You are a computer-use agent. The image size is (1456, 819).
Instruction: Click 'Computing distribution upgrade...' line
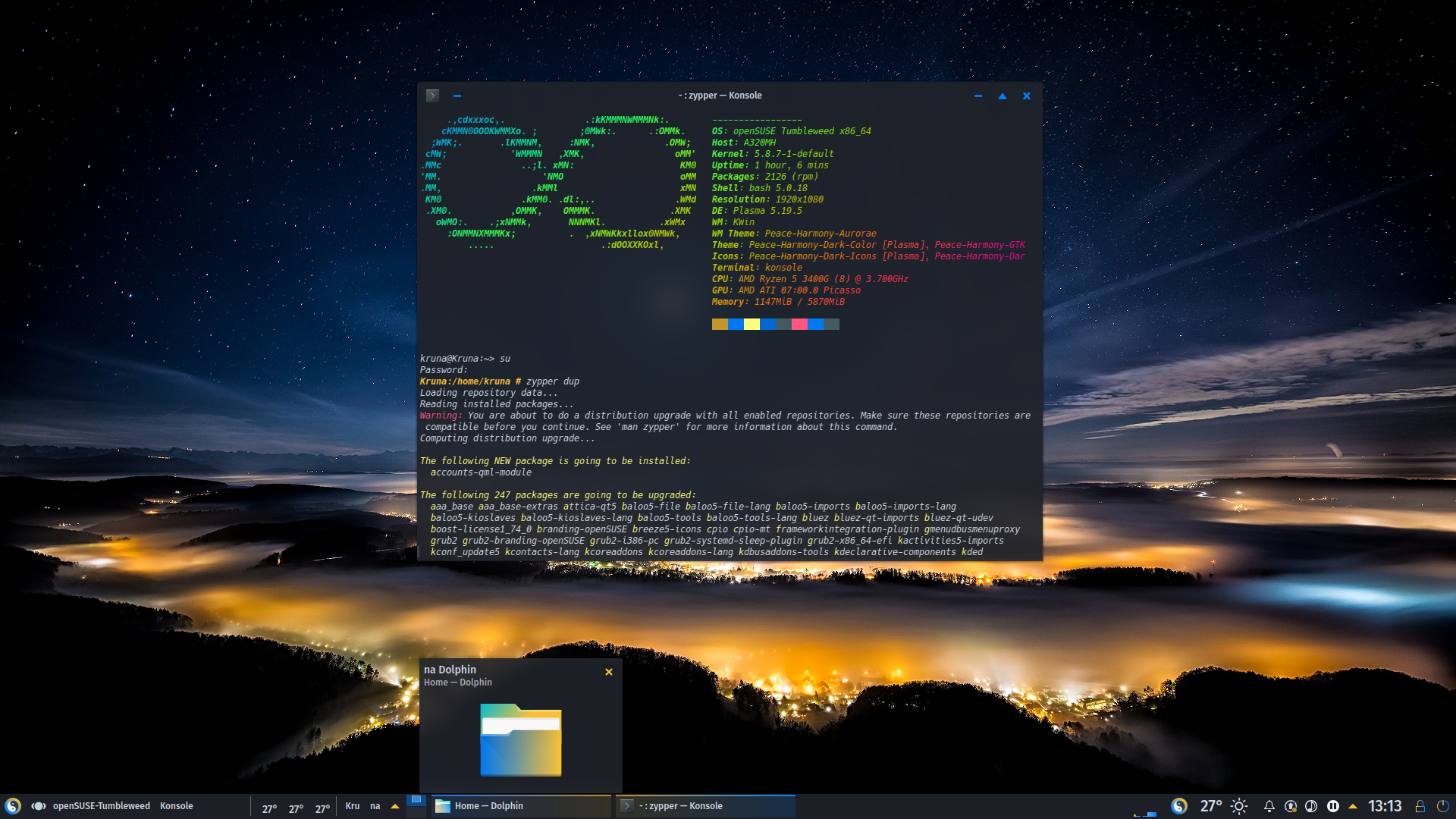[x=507, y=438]
